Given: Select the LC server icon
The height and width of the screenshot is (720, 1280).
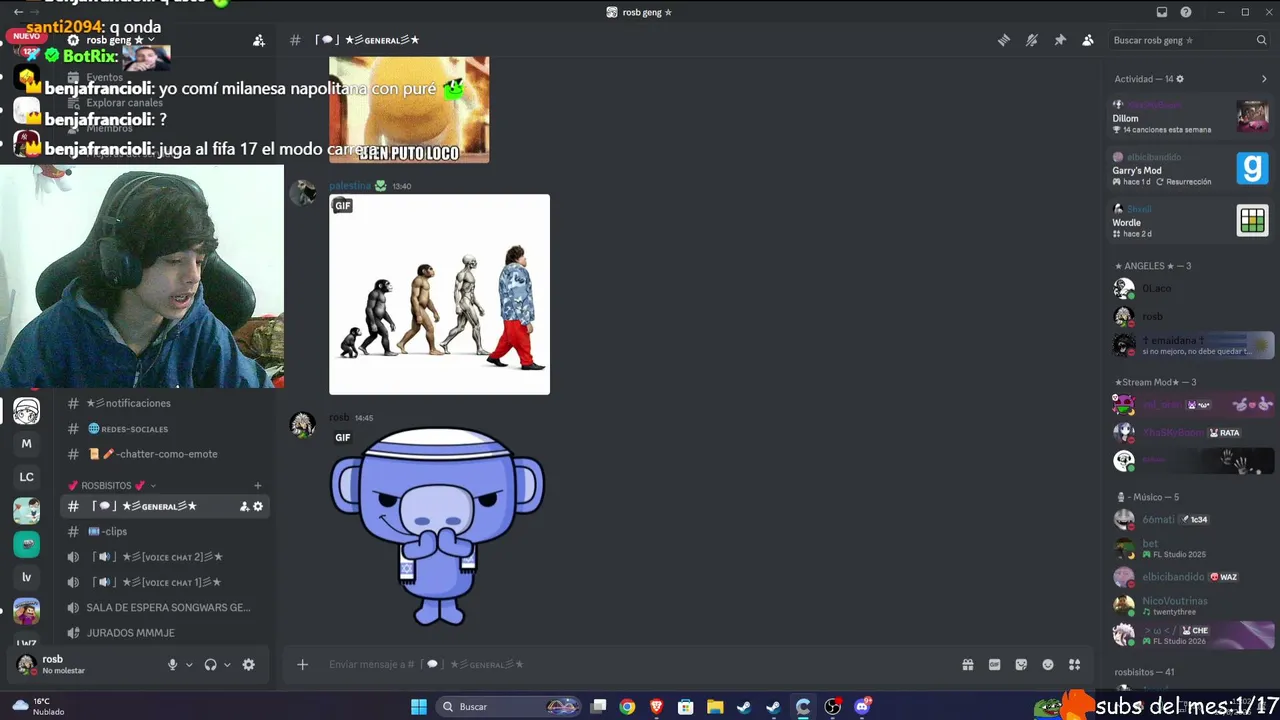Looking at the screenshot, I should (27, 477).
